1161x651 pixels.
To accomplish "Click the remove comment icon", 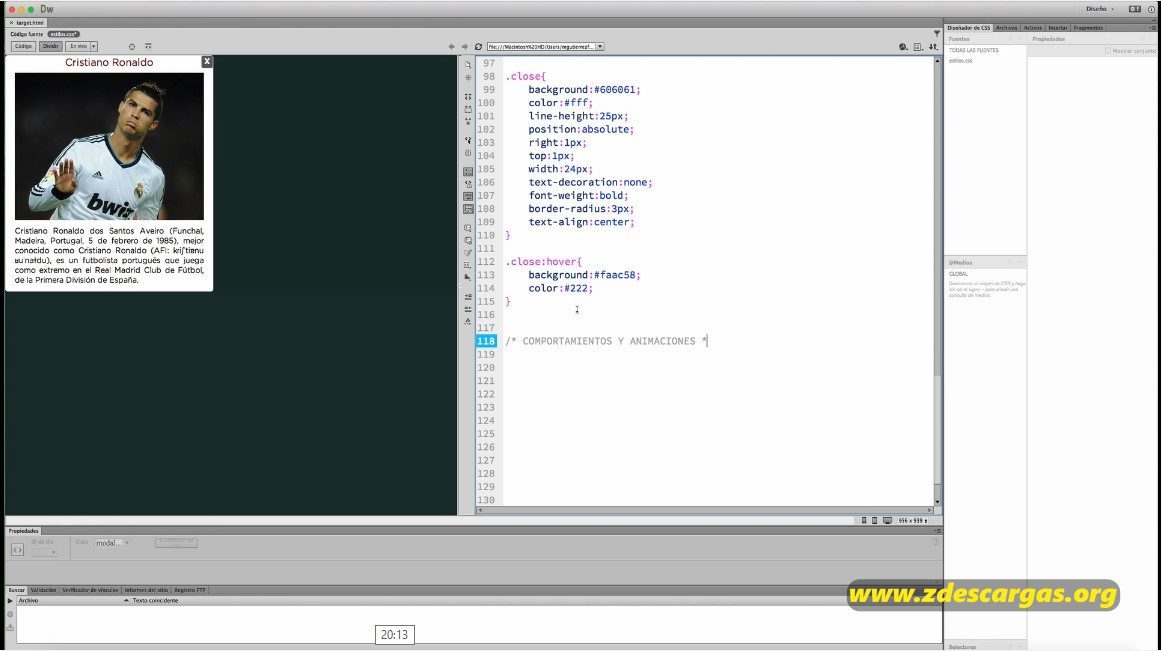I will click(468, 241).
